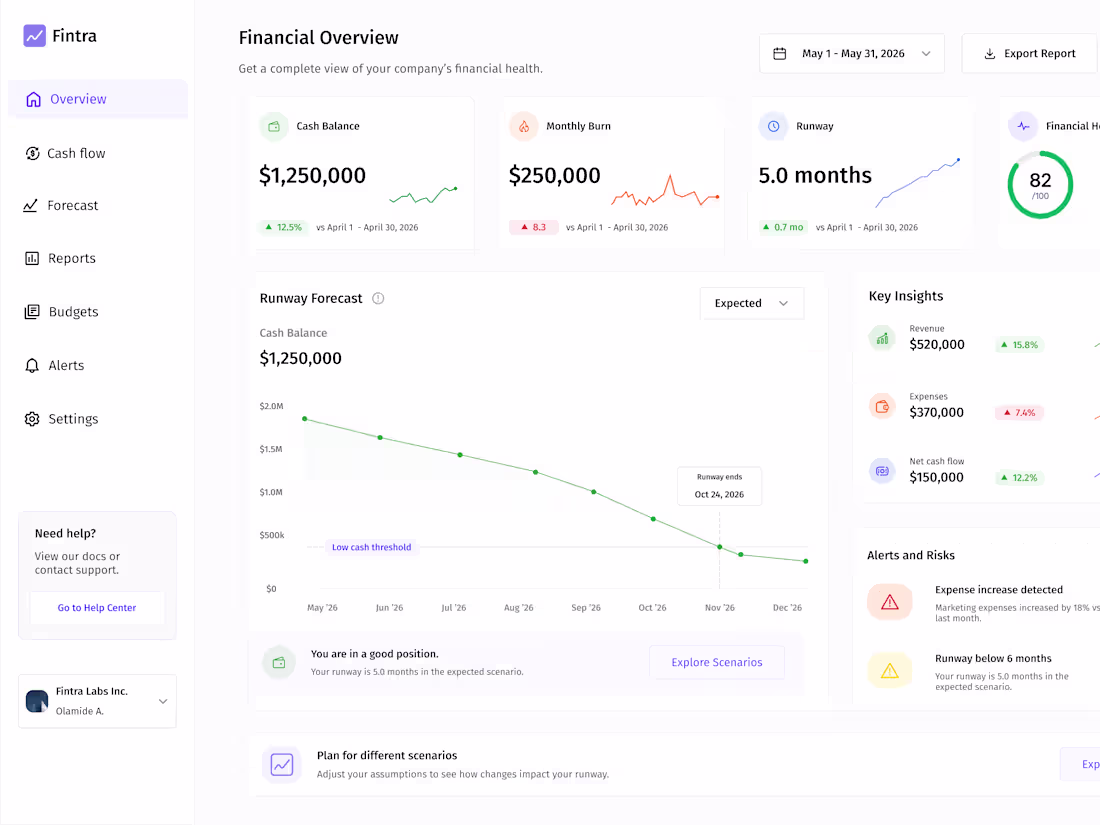Viewport: 1100px width, 825px height.
Task: Click the Financial Health score ring showing 82
Action: point(1040,185)
